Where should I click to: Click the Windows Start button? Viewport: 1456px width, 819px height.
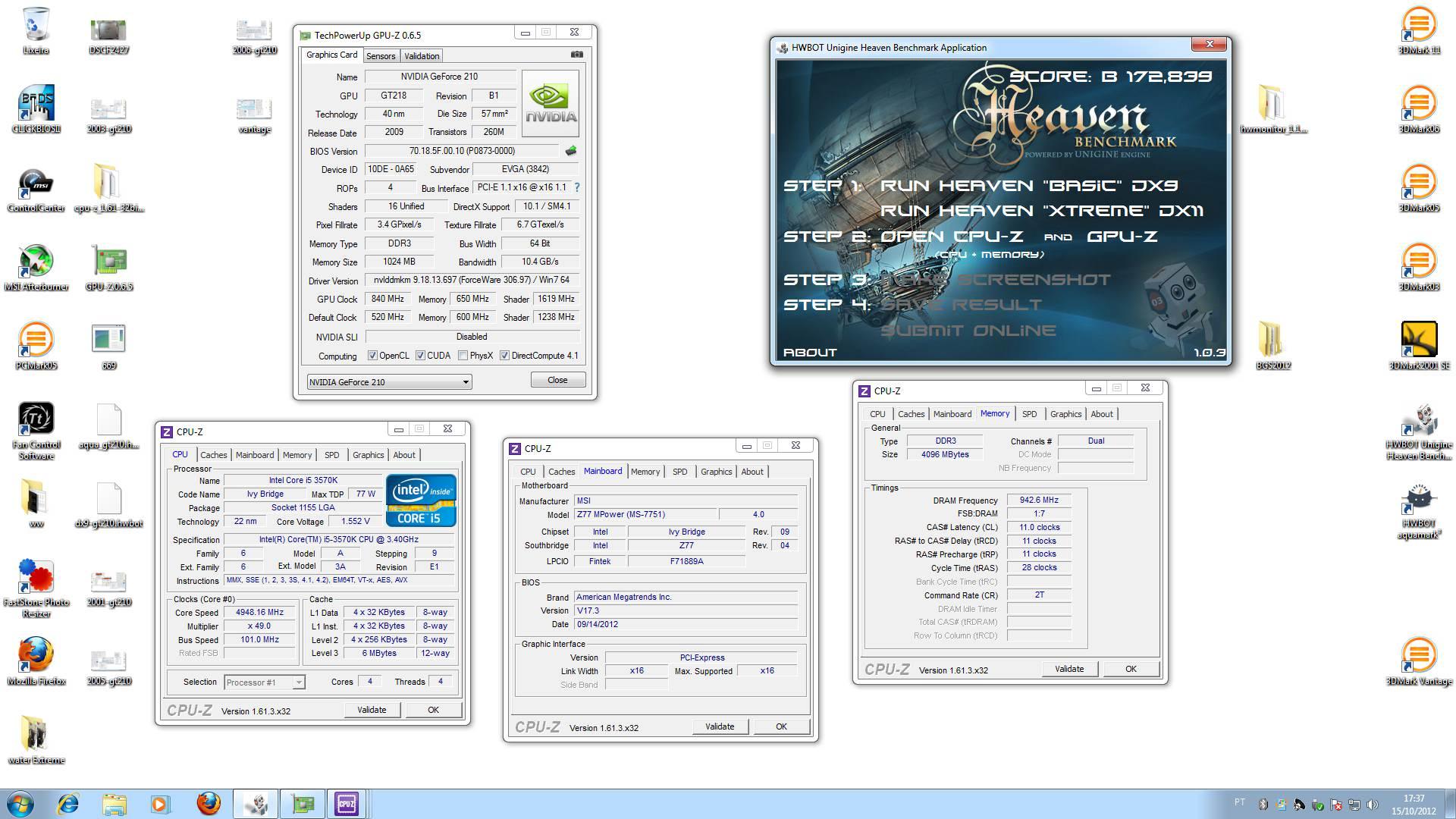click(20, 804)
